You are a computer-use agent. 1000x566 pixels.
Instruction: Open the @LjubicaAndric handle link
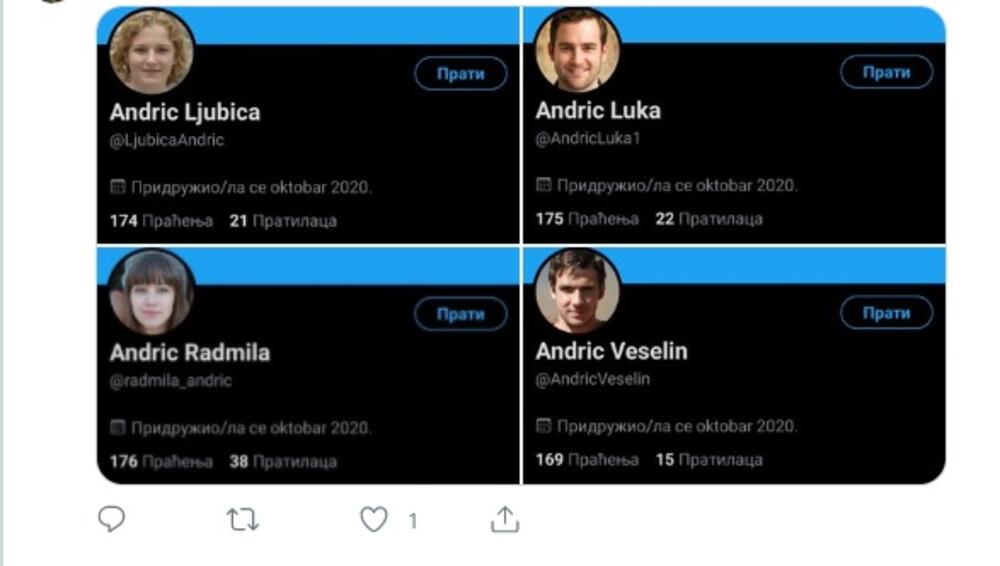point(167,140)
